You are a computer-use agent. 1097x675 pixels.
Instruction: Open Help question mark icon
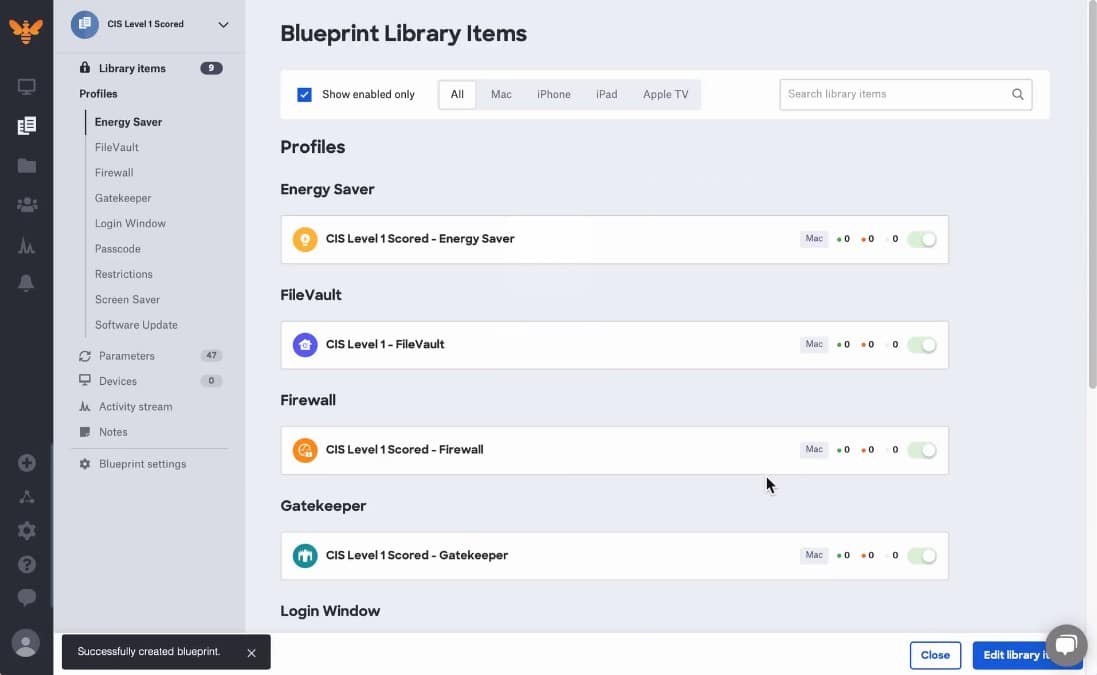pyautogui.click(x=27, y=564)
